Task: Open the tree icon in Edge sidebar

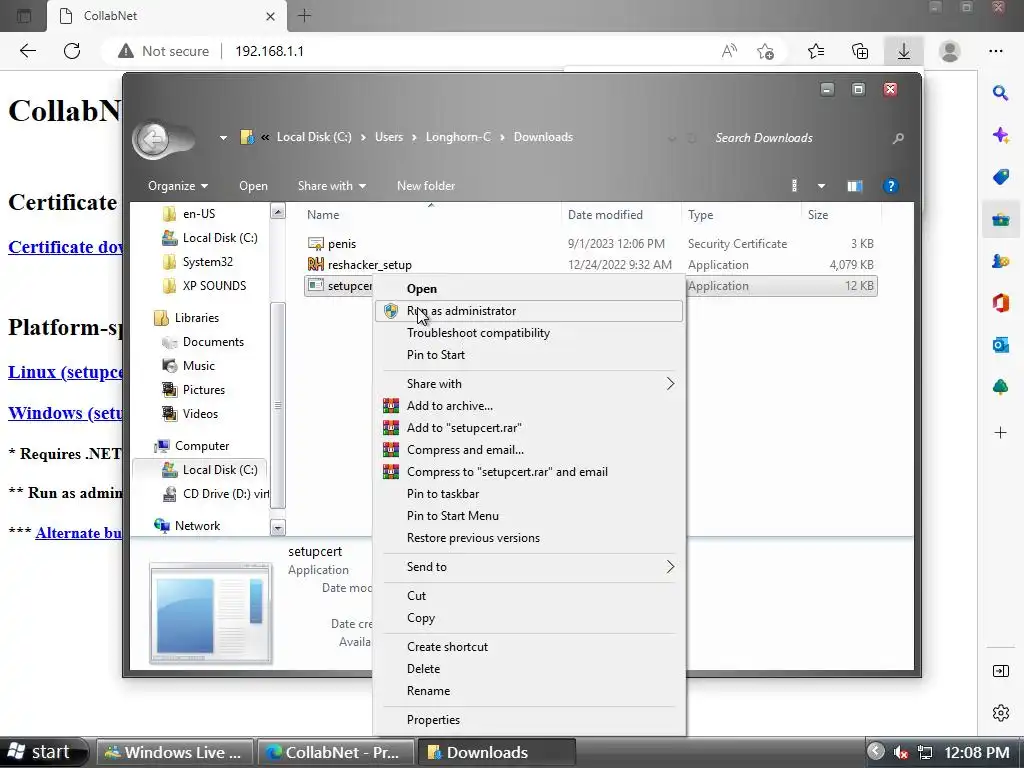Action: 1000,387
